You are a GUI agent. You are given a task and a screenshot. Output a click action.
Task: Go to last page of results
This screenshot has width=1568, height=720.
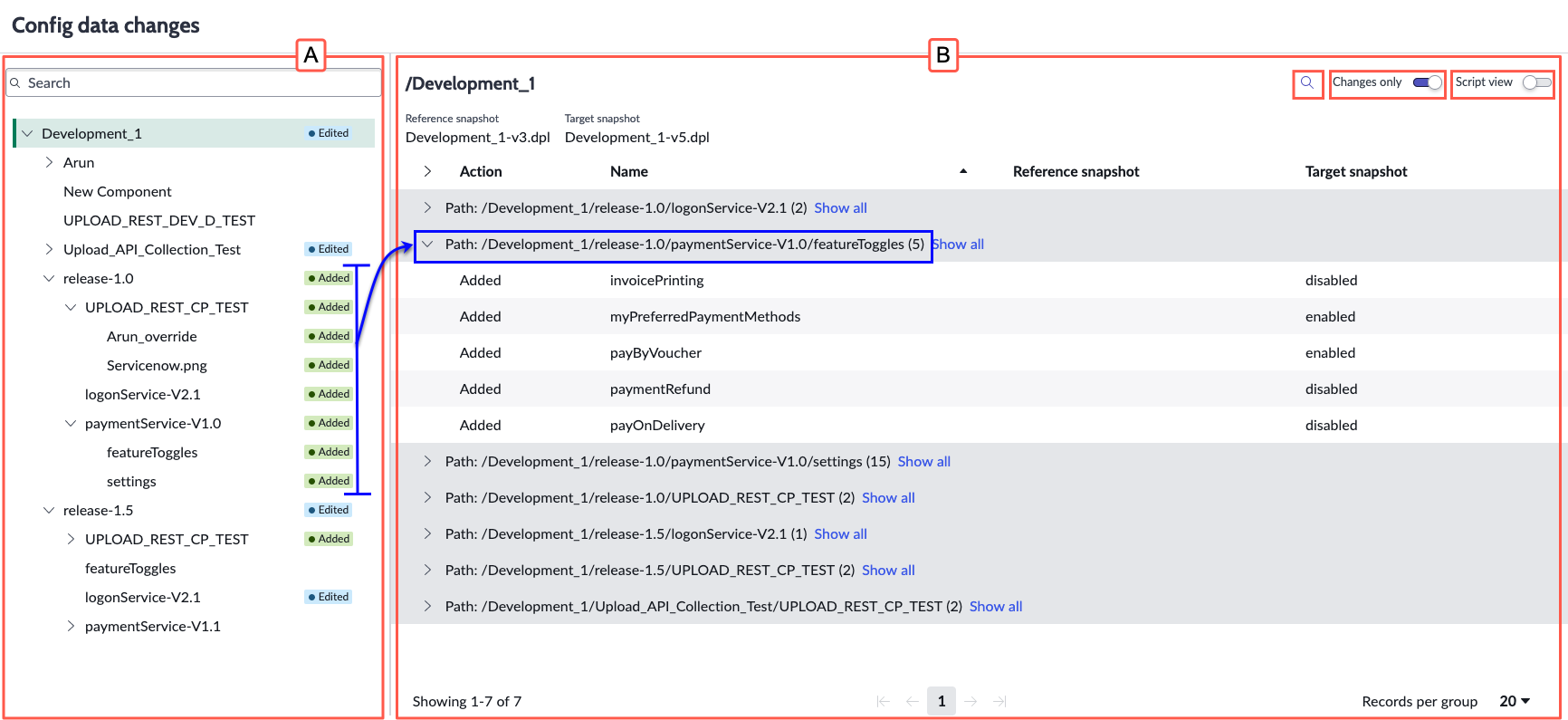click(999, 701)
